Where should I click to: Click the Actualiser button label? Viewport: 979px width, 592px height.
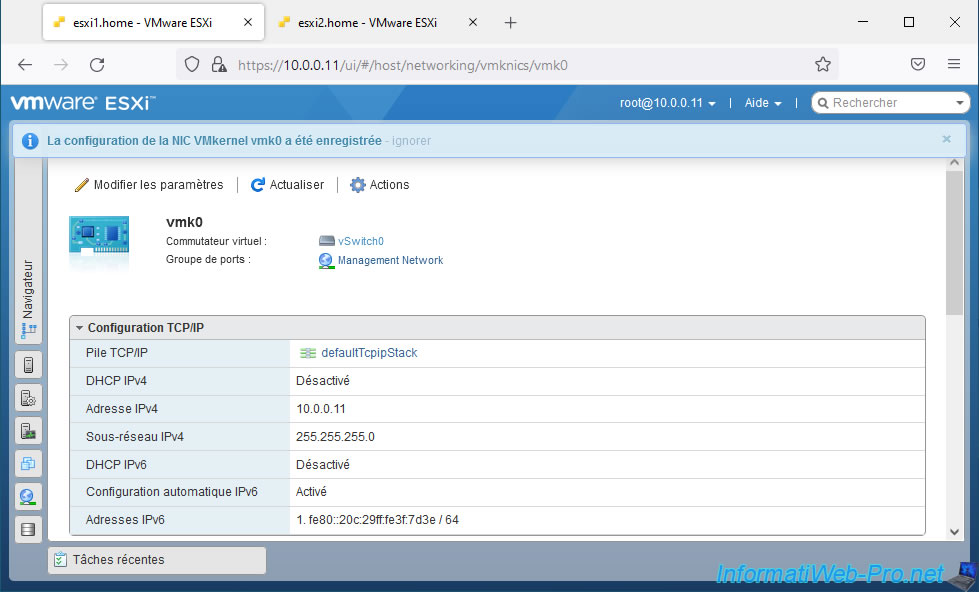coord(297,185)
